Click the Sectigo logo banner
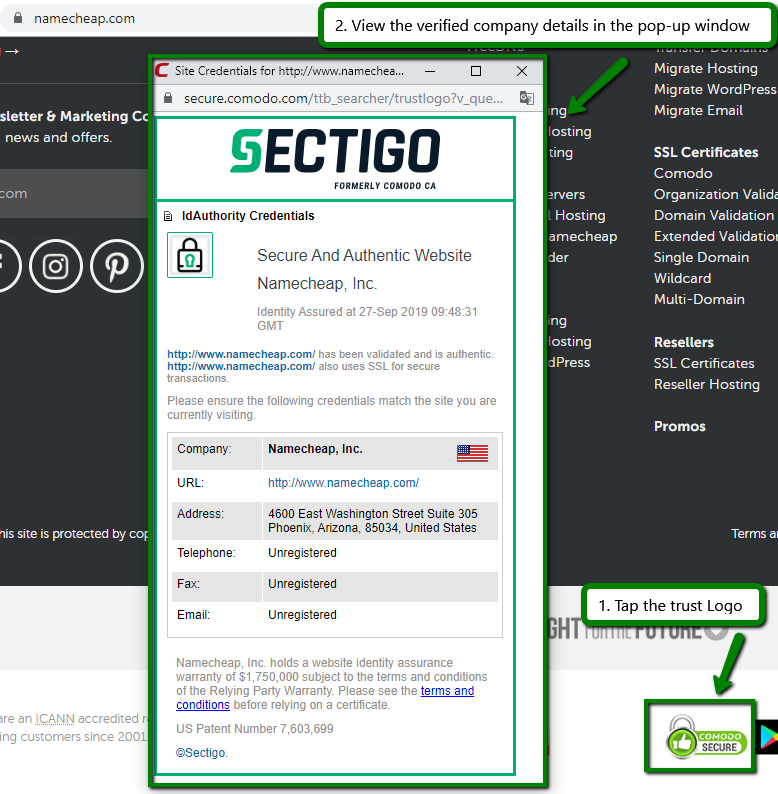Image resolution: width=778 pixels, height=794 pixels. pos(335,159)
